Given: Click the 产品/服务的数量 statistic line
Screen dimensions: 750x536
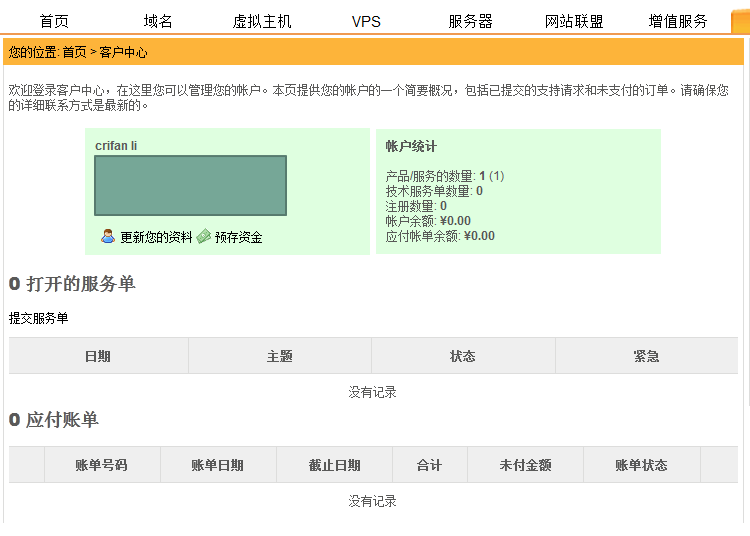Looking at the screenshot, I should coord(445,176).
